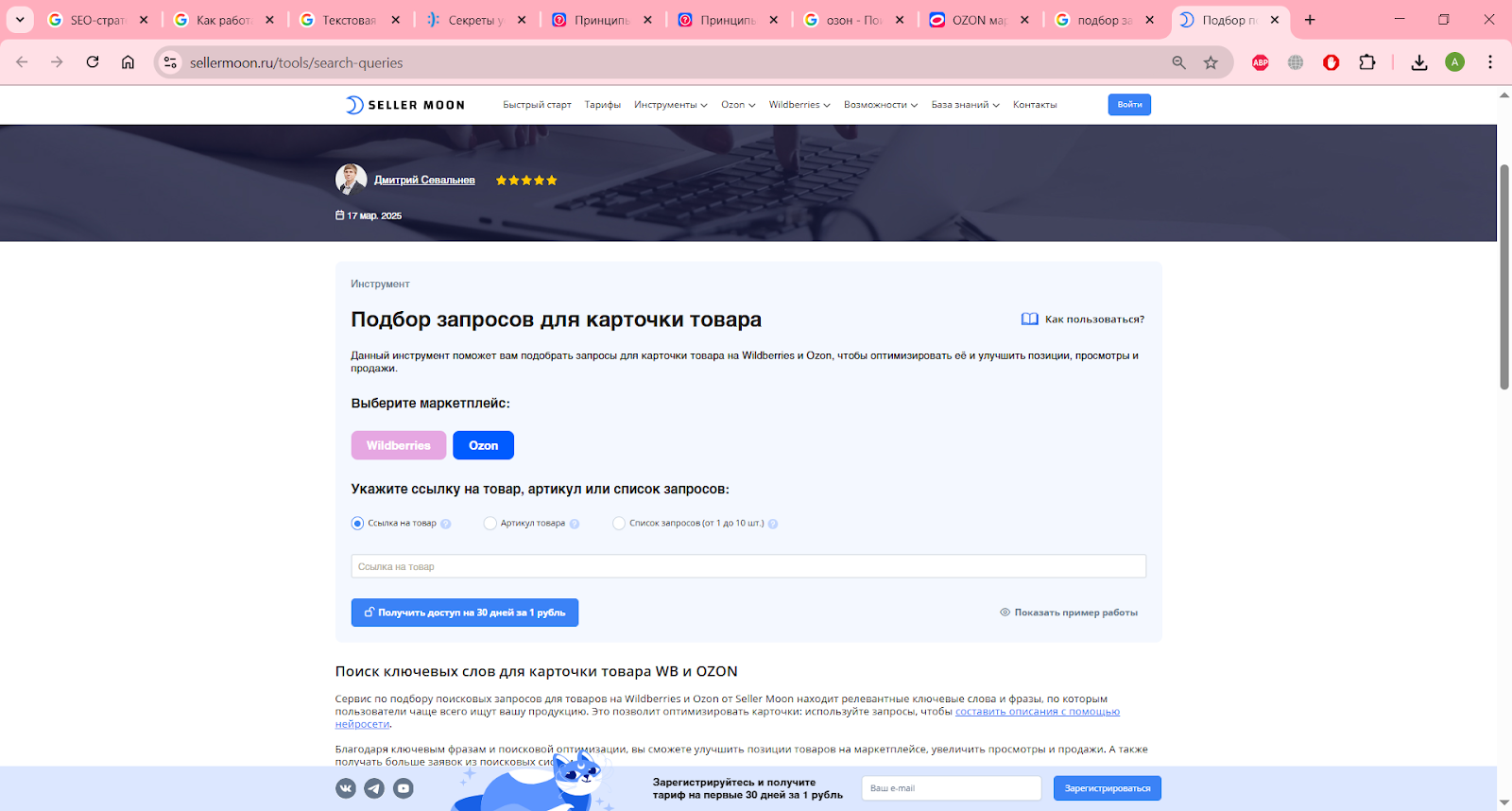This screenshot has width=1512, height=811.
Task: Expand the Wildberries nav menu
Action: (799, 105)
